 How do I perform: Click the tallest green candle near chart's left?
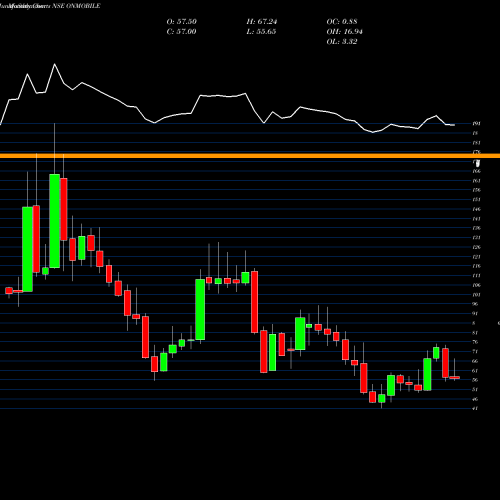tap(55, 221)
